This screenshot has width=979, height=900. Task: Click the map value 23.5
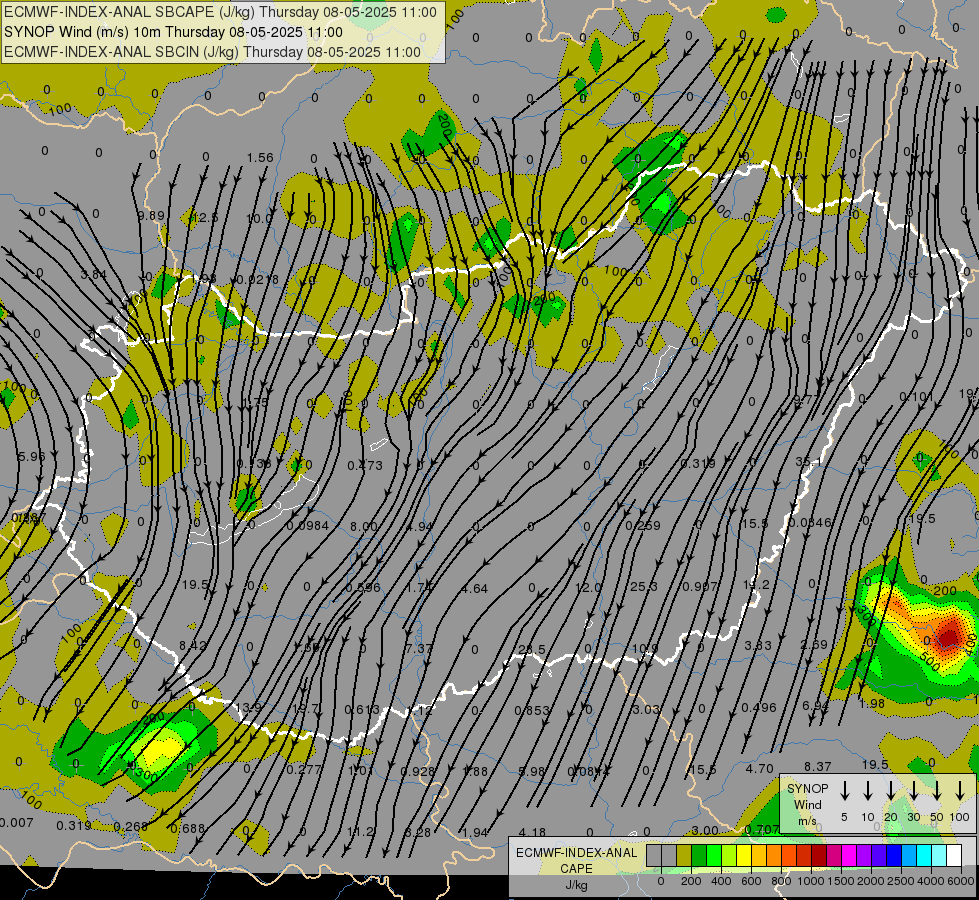click(532, 650)
